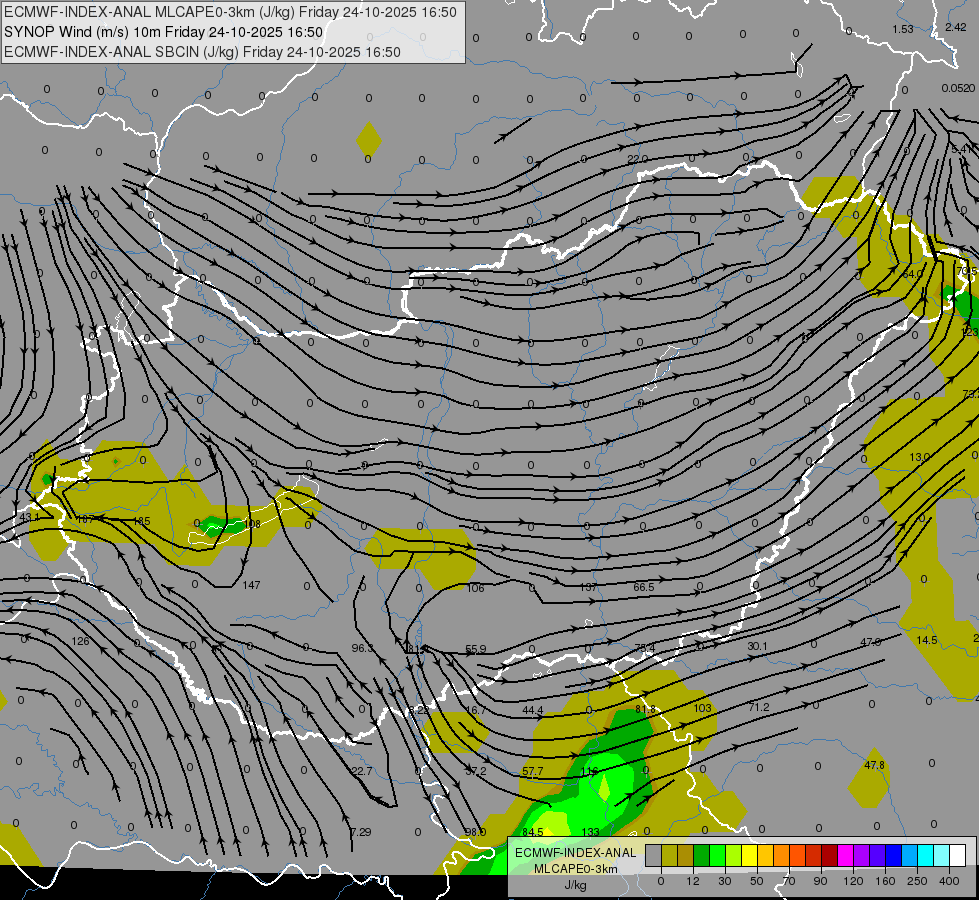
Task: Click the legend scale label 250
Action: (917, 881)
